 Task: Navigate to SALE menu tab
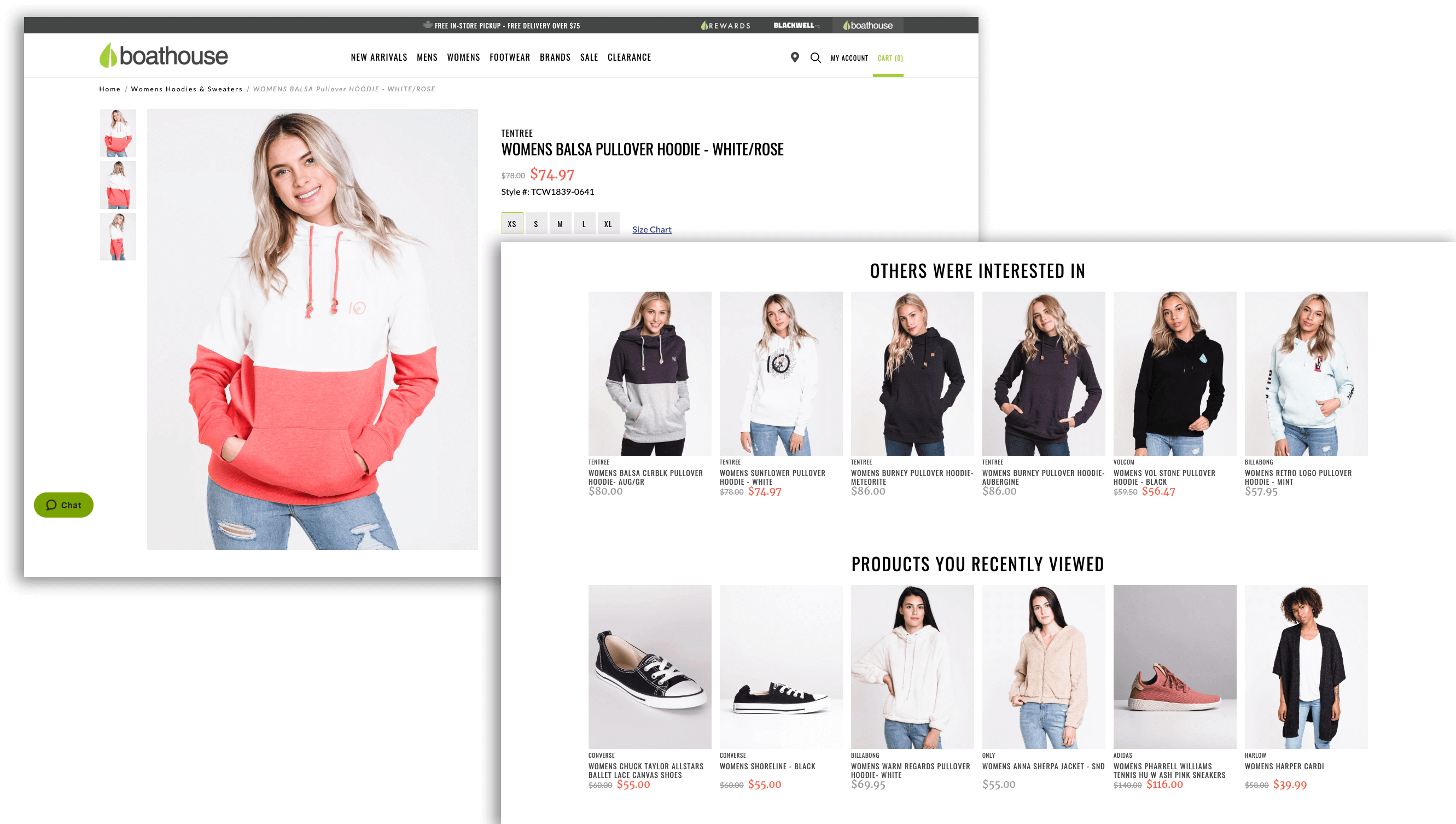point(589,57)
